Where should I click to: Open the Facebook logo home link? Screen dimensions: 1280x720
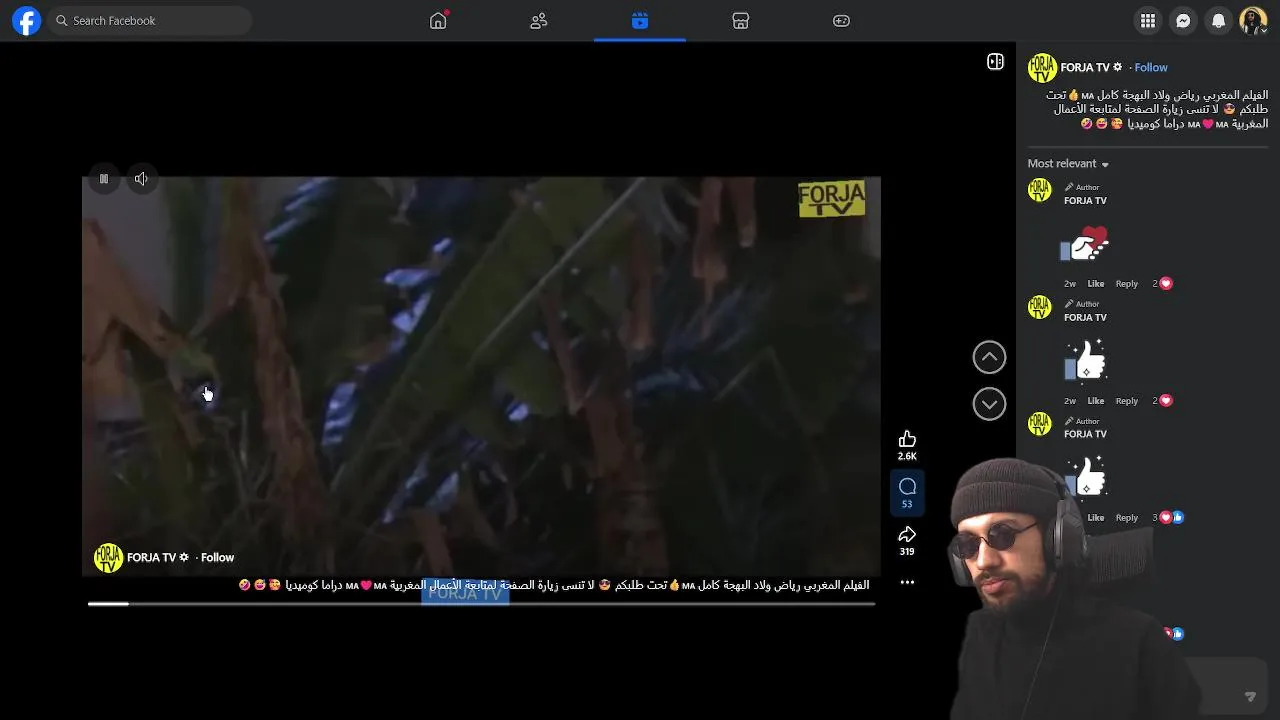26,20
